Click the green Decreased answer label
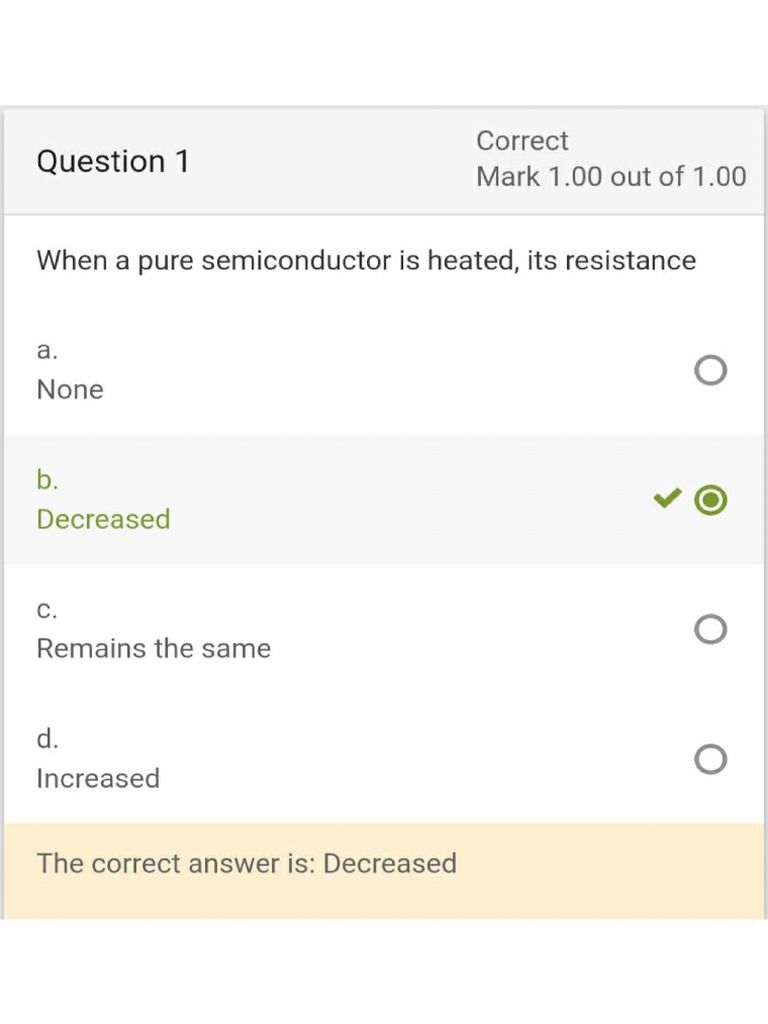The image size is (768, 1024). [x=103, y=519]
